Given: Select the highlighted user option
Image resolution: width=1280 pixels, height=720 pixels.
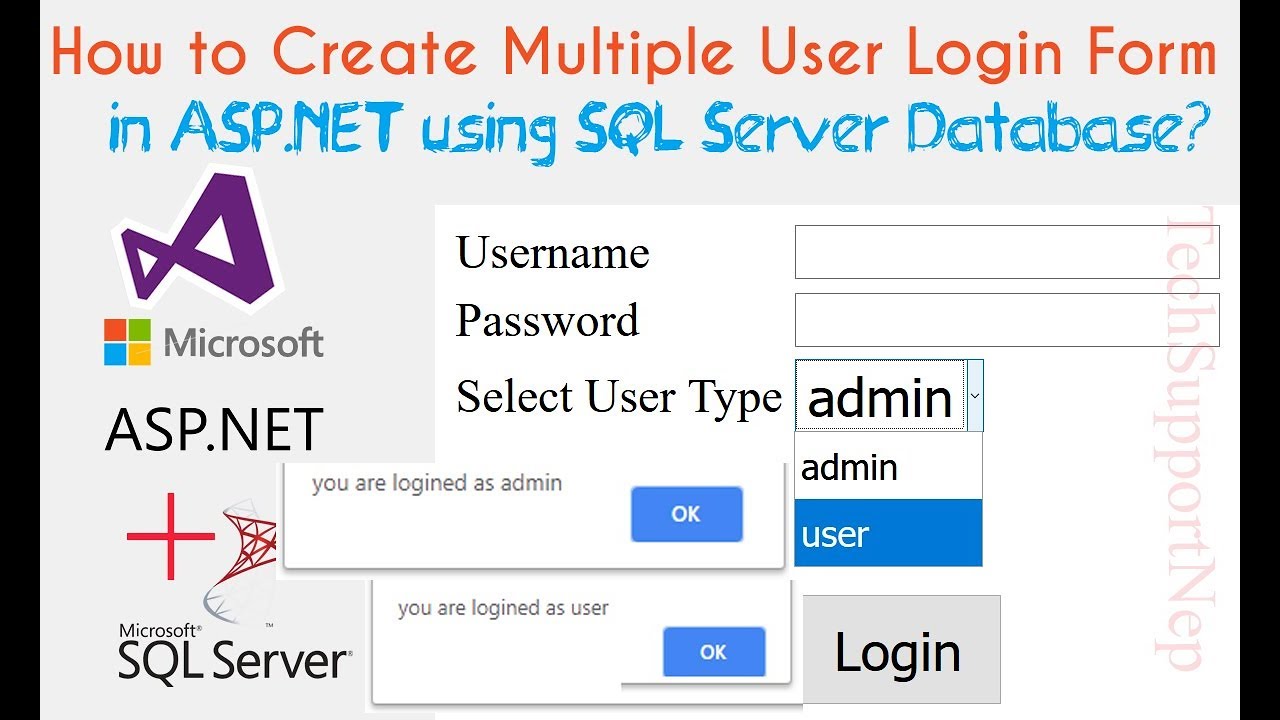Looking at the screenshot, I should (x=888, y=534).
